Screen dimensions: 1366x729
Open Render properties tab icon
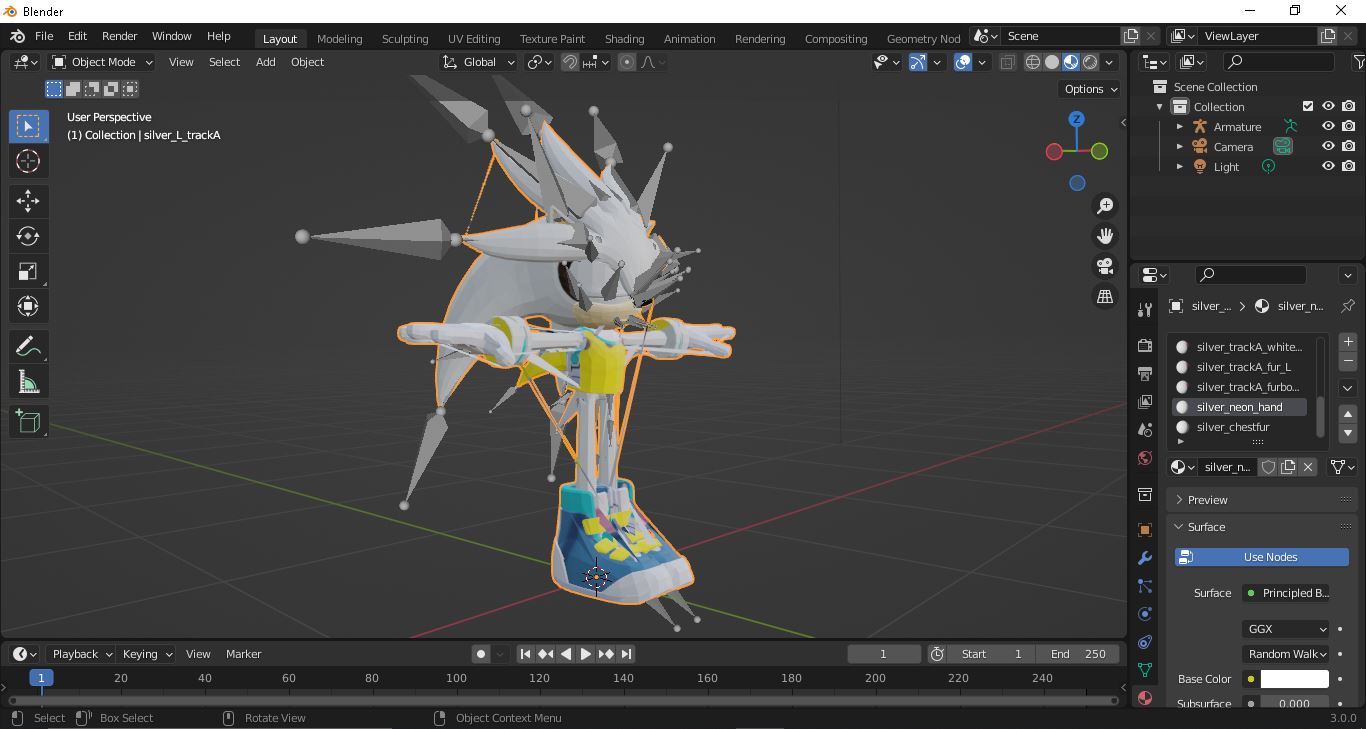click(x=1145, y=345)
